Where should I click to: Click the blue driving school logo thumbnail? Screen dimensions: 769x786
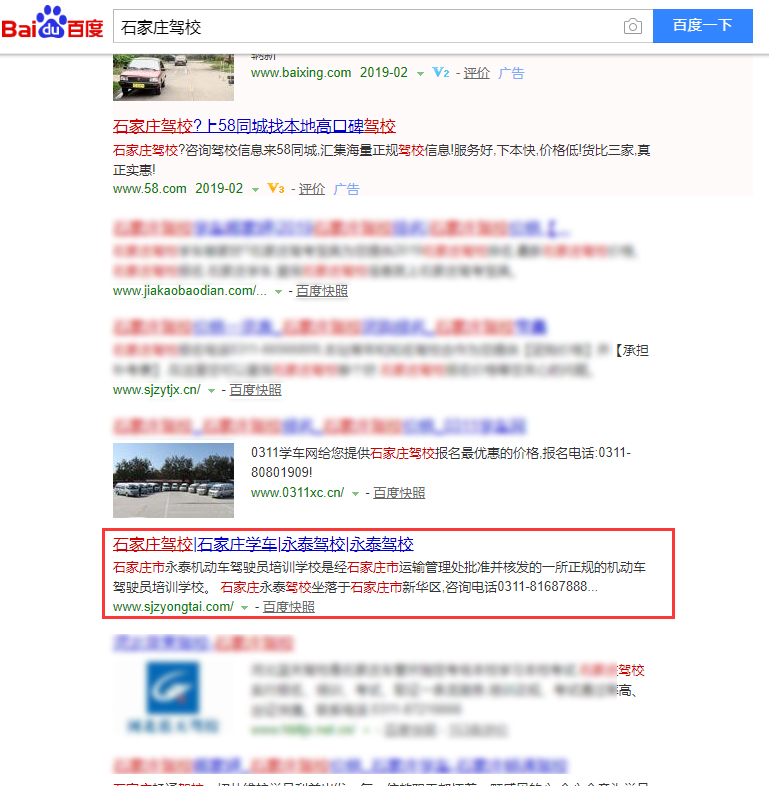coord(173,697)
